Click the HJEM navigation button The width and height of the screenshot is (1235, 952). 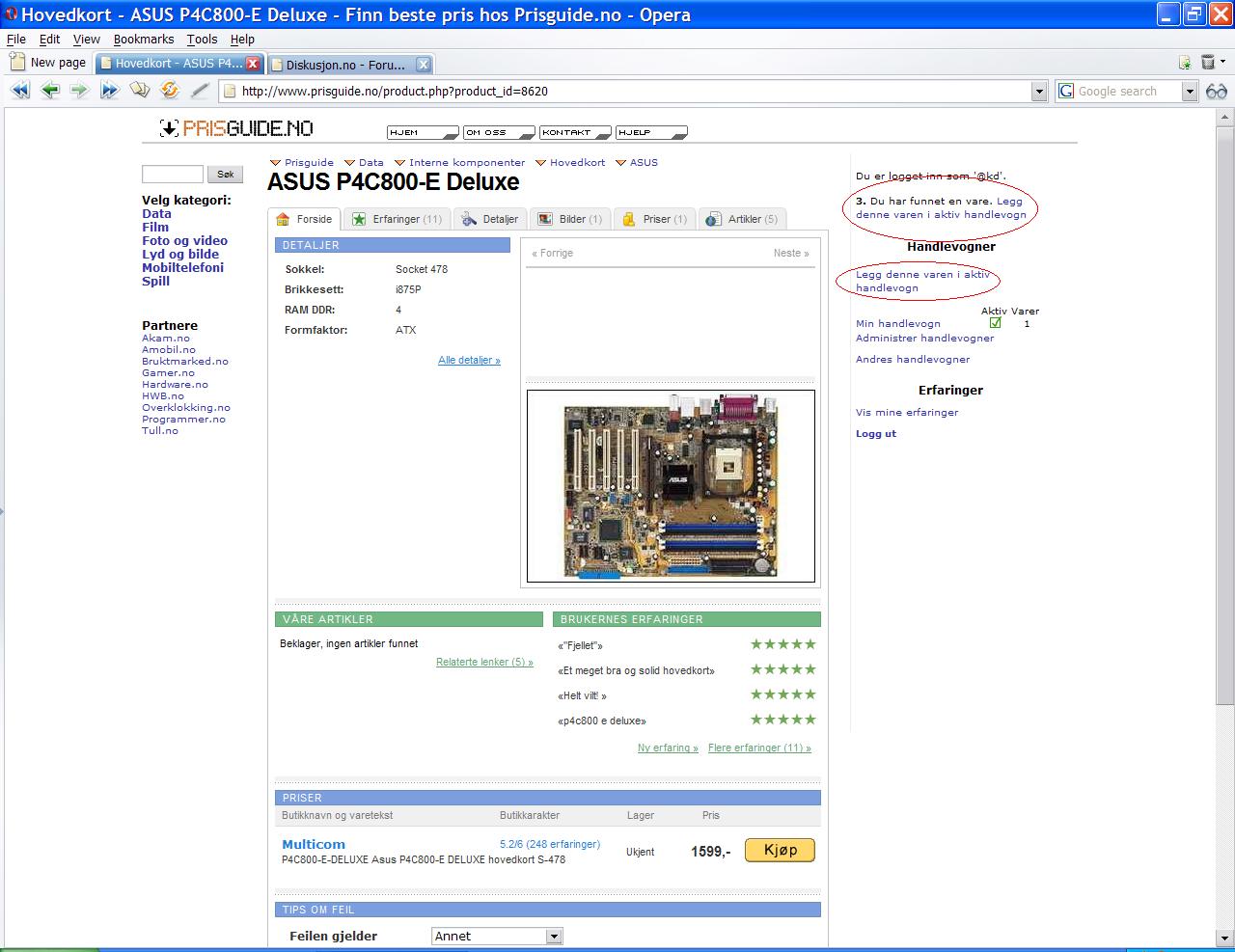[423, 132]
